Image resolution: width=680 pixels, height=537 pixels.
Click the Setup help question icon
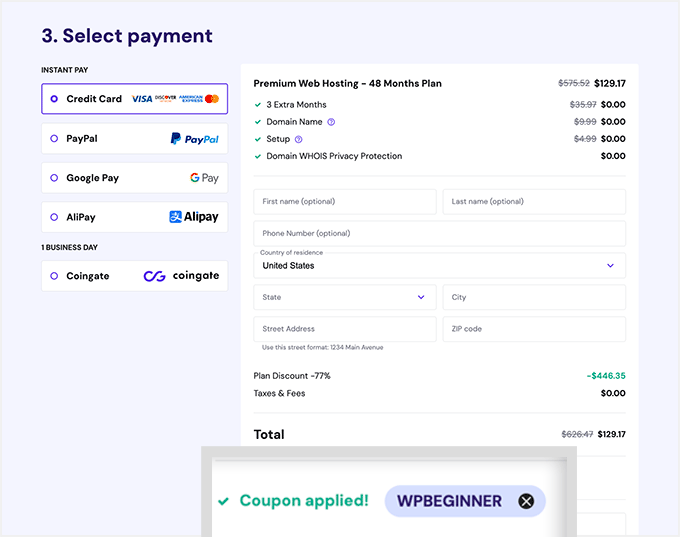coord(299,139)
